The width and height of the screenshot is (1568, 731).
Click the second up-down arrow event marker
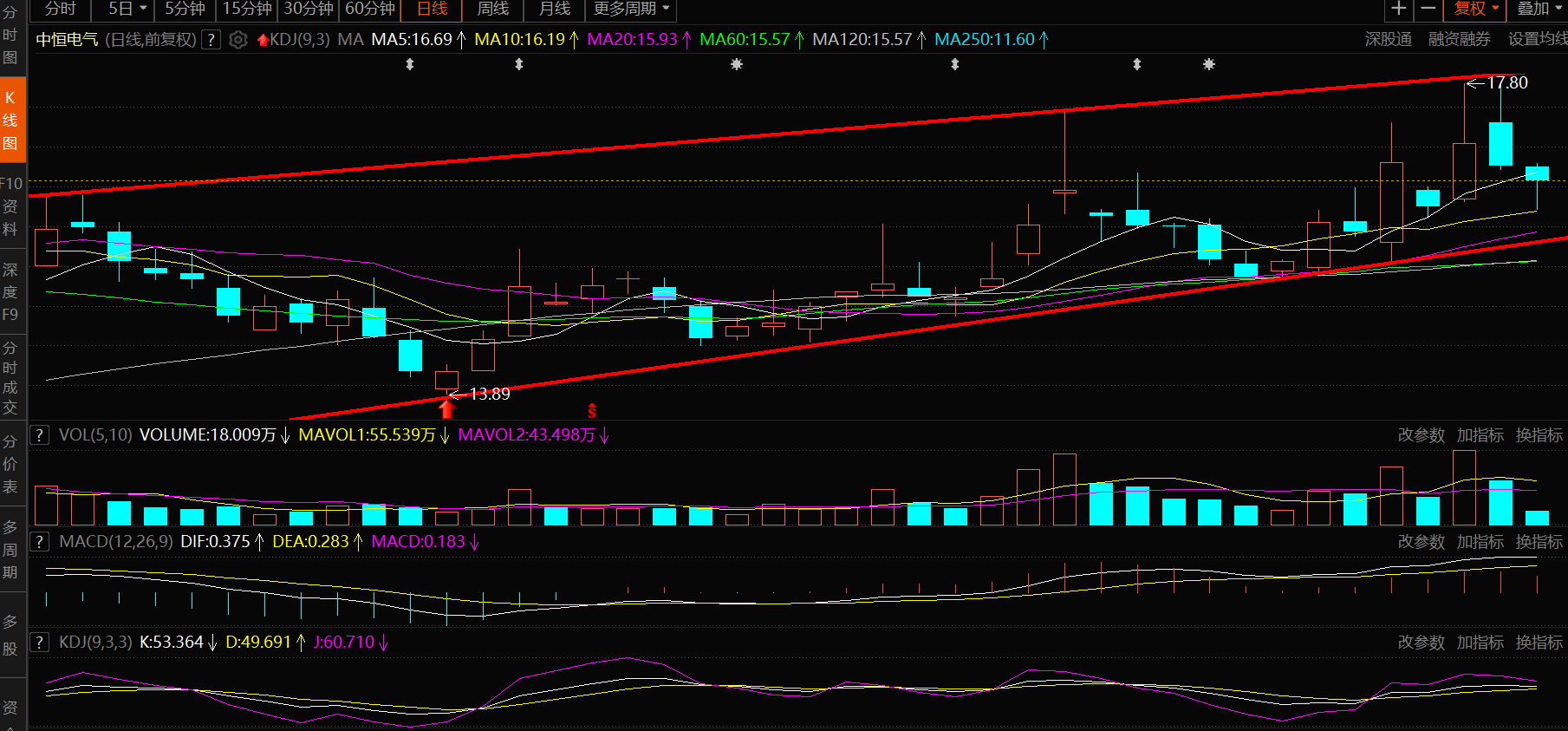519,64
